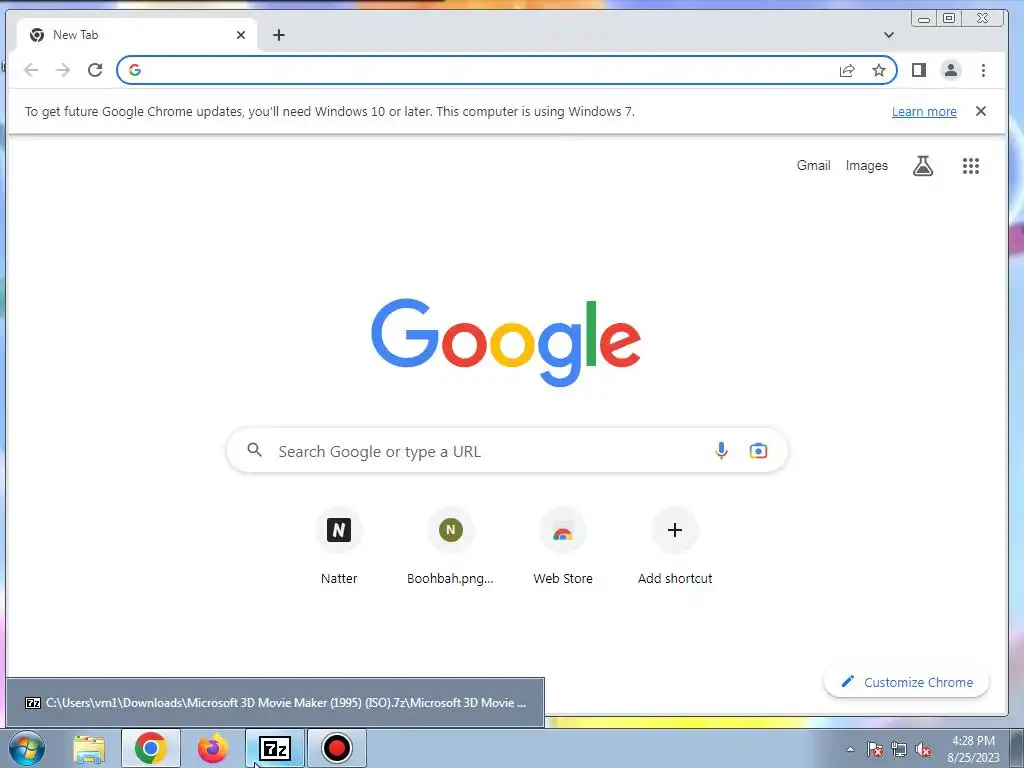Open the side panel icon
Image resolution: width=1024 pixels, height=768 pixels.
919,70
